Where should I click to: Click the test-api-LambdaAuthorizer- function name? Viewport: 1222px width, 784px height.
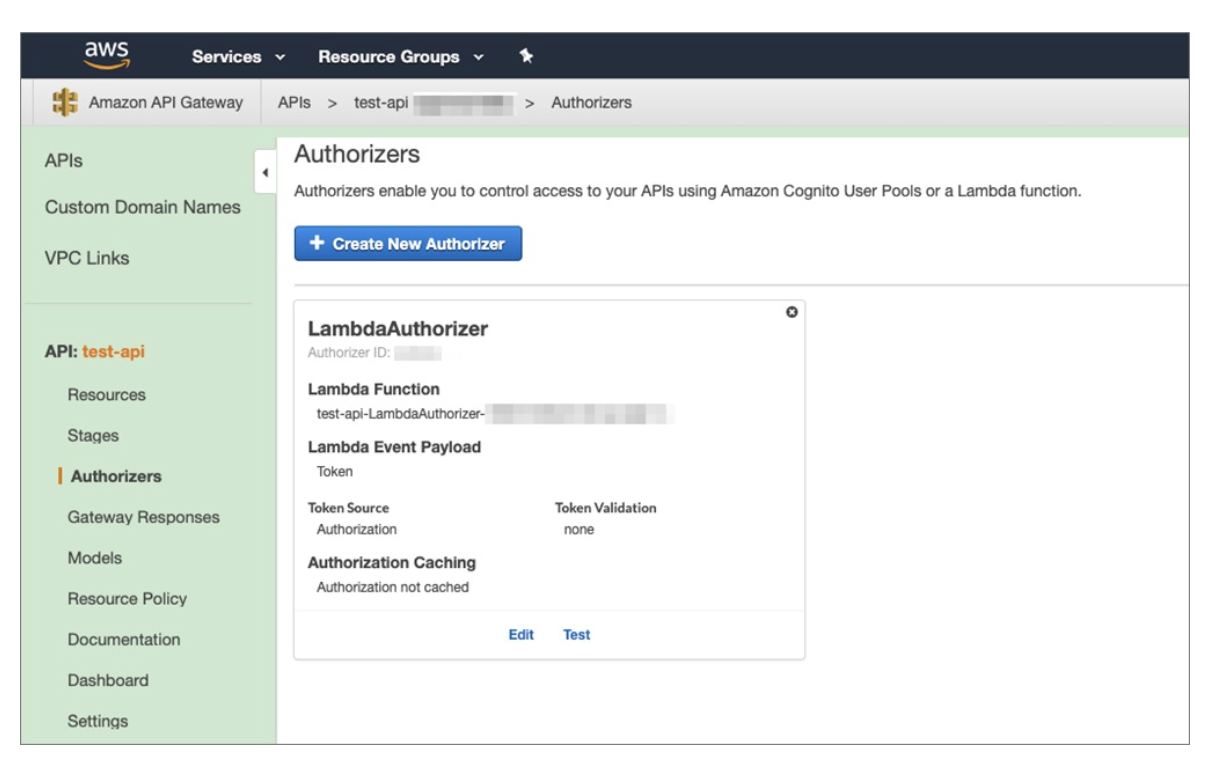(x=400, y=413)
